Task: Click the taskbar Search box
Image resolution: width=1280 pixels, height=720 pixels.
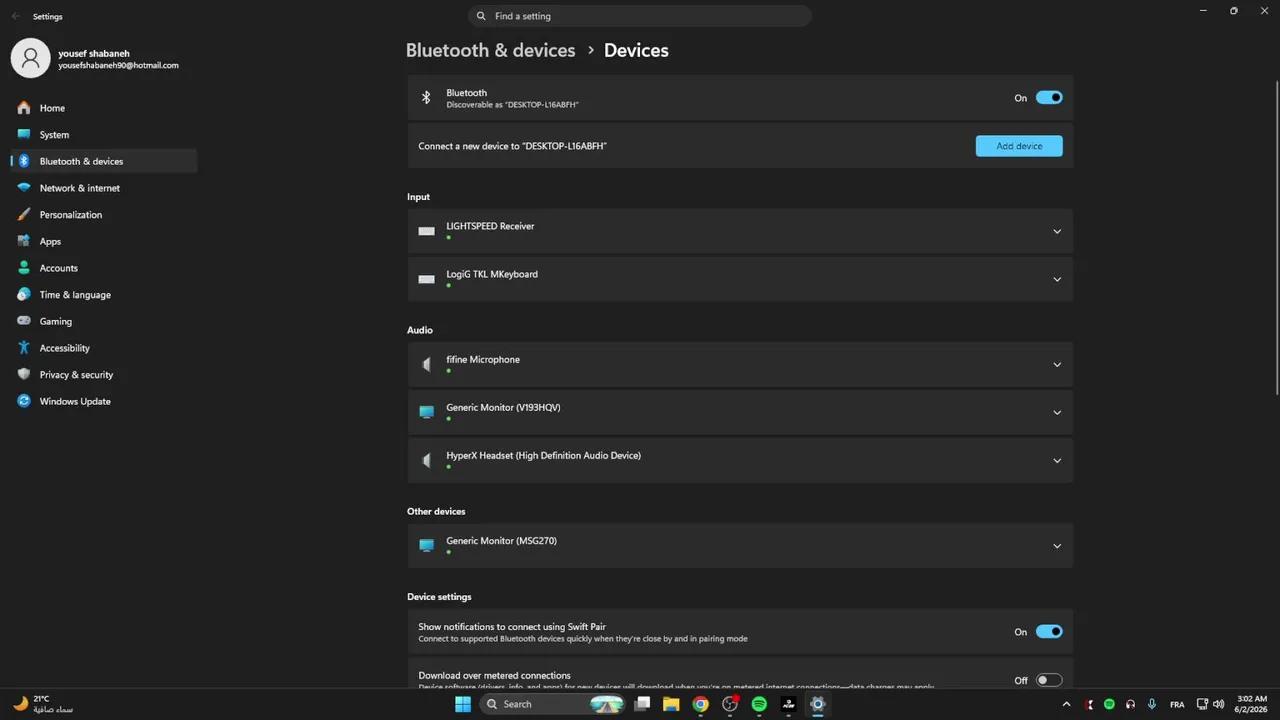Action: 552,704
